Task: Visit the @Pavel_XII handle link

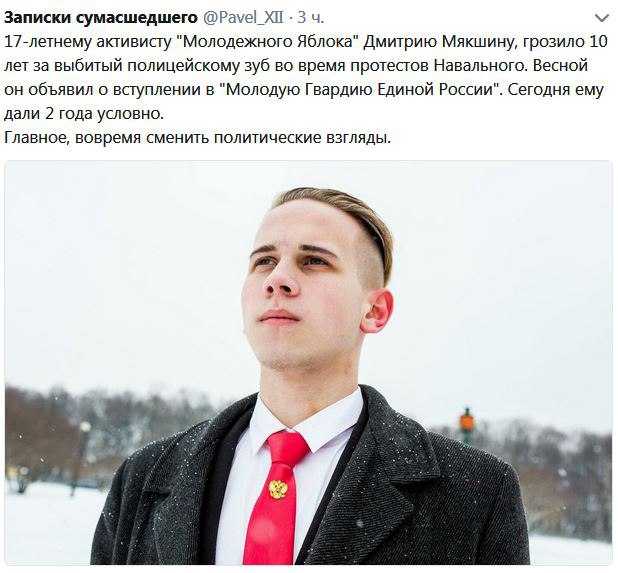Action: point(243,18)
